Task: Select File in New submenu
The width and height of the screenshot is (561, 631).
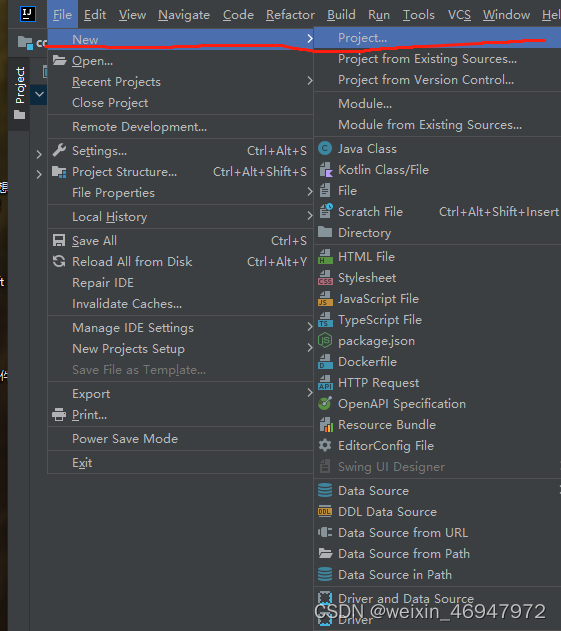Action: click(437, 190)
